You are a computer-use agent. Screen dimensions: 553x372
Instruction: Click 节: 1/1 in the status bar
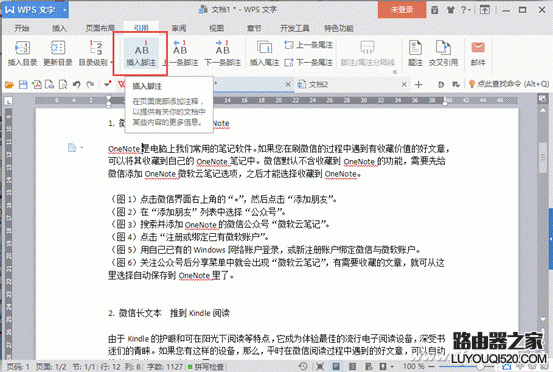coord(83,367)
